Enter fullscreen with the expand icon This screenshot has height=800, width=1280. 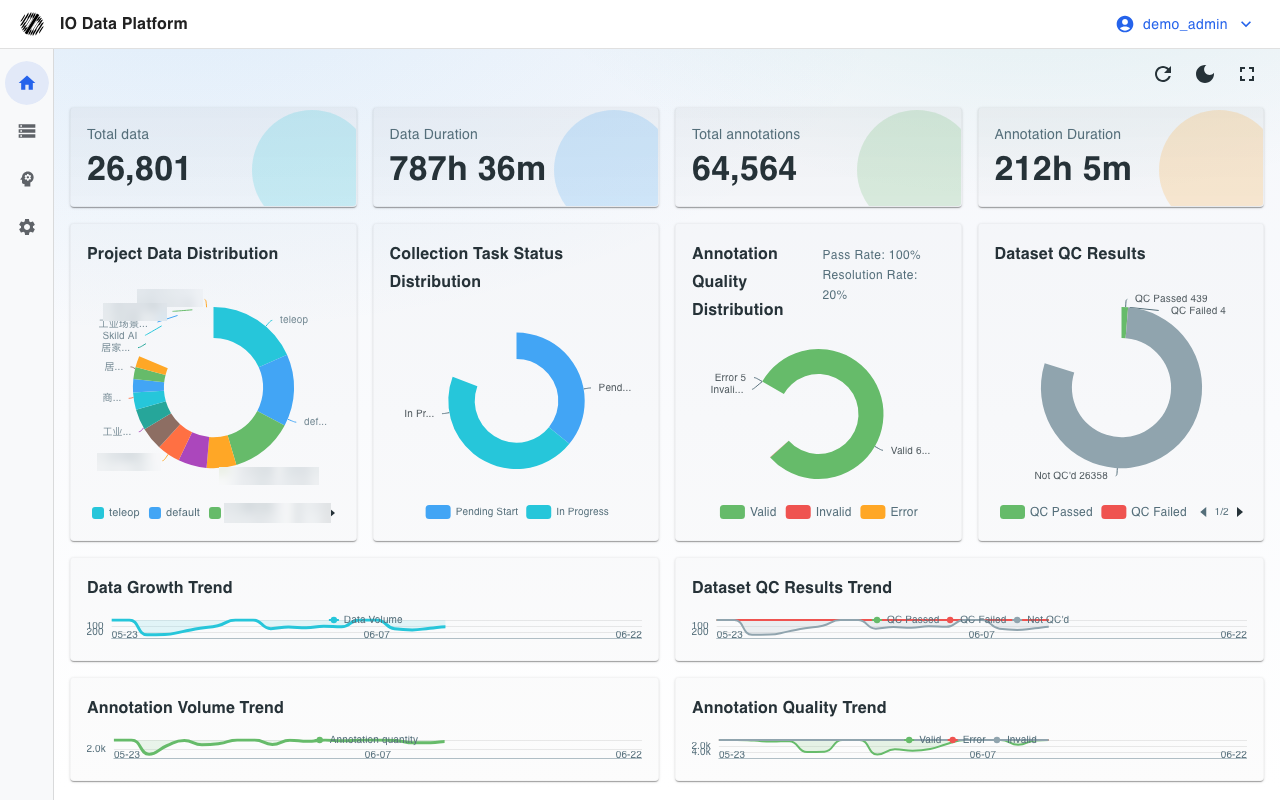pos(1247,74)
